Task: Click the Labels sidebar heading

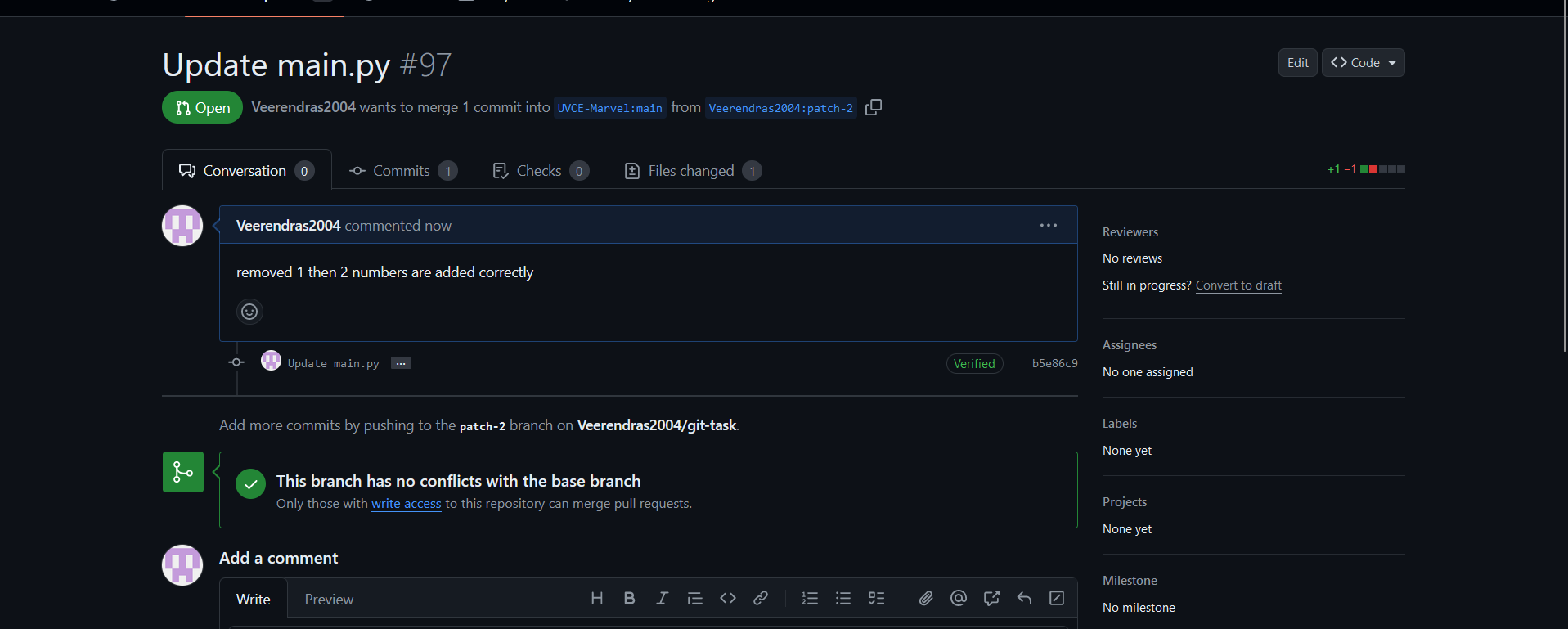Action: point(1120,424)
